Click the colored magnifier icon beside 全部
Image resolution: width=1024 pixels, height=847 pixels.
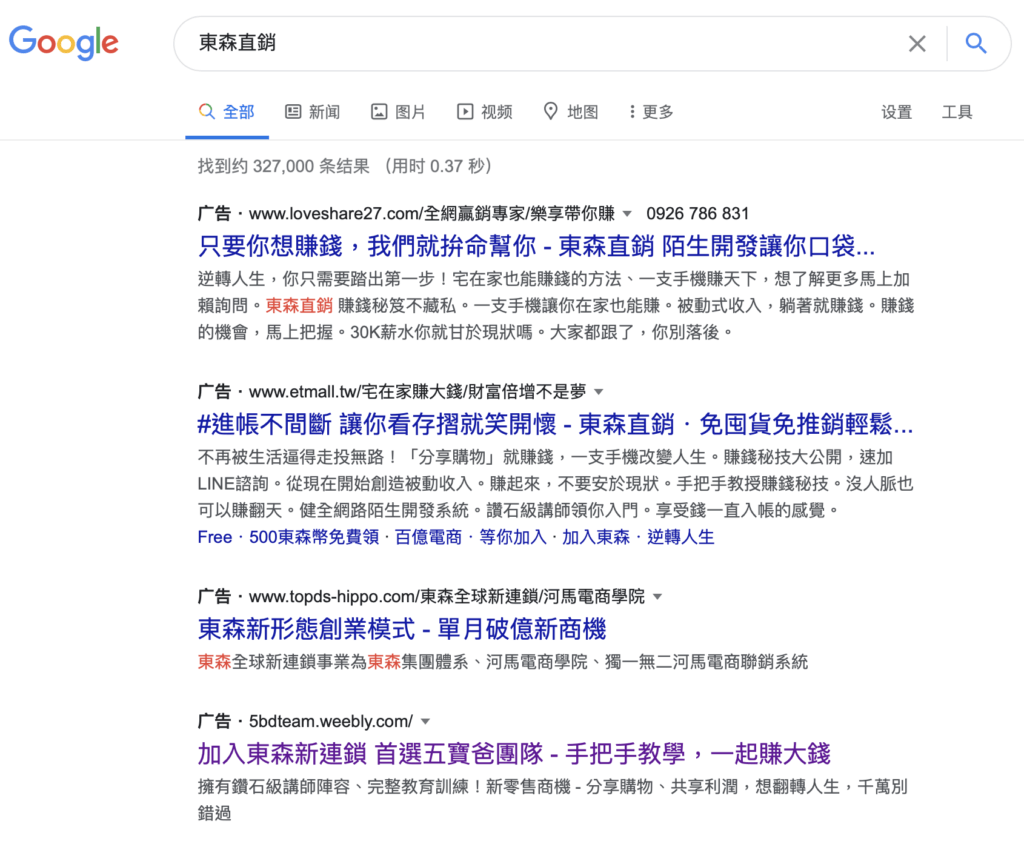(206, 111)
